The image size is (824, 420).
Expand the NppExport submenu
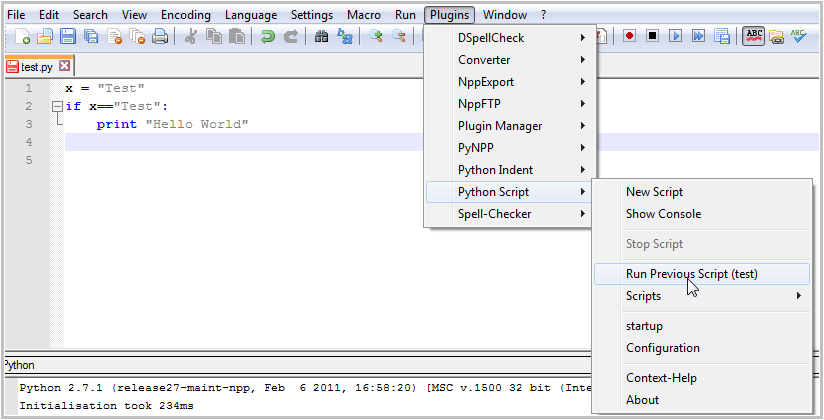[x=510, y=82]
